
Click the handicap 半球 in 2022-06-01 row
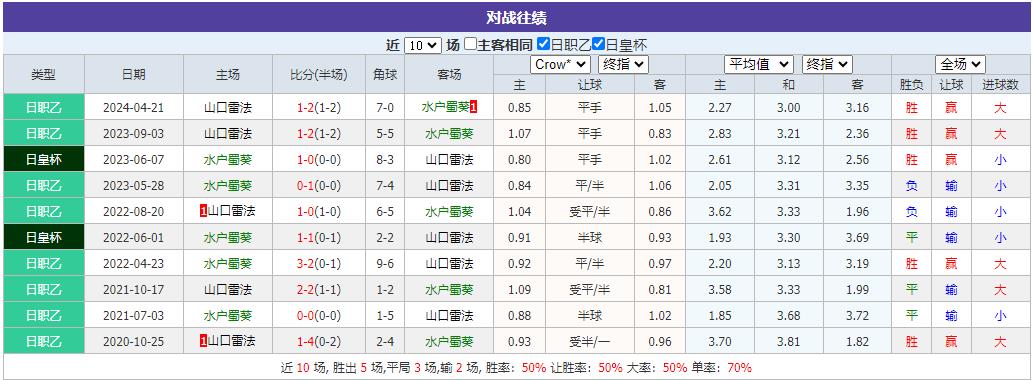click(x=590, y=237)
